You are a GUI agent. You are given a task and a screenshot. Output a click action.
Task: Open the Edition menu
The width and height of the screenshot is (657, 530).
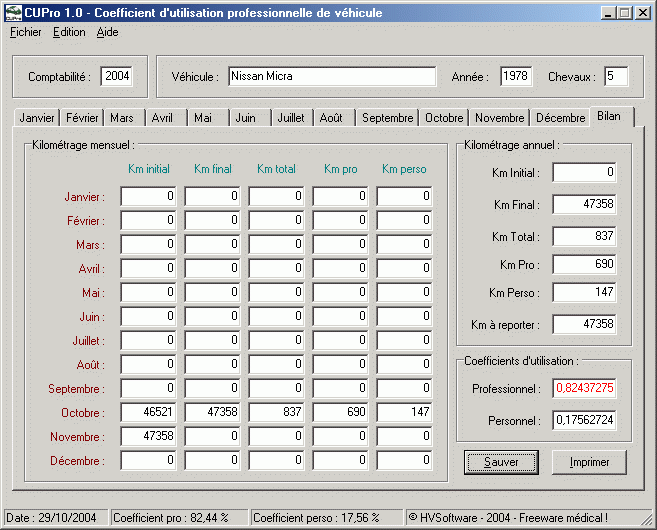point(68,32)
